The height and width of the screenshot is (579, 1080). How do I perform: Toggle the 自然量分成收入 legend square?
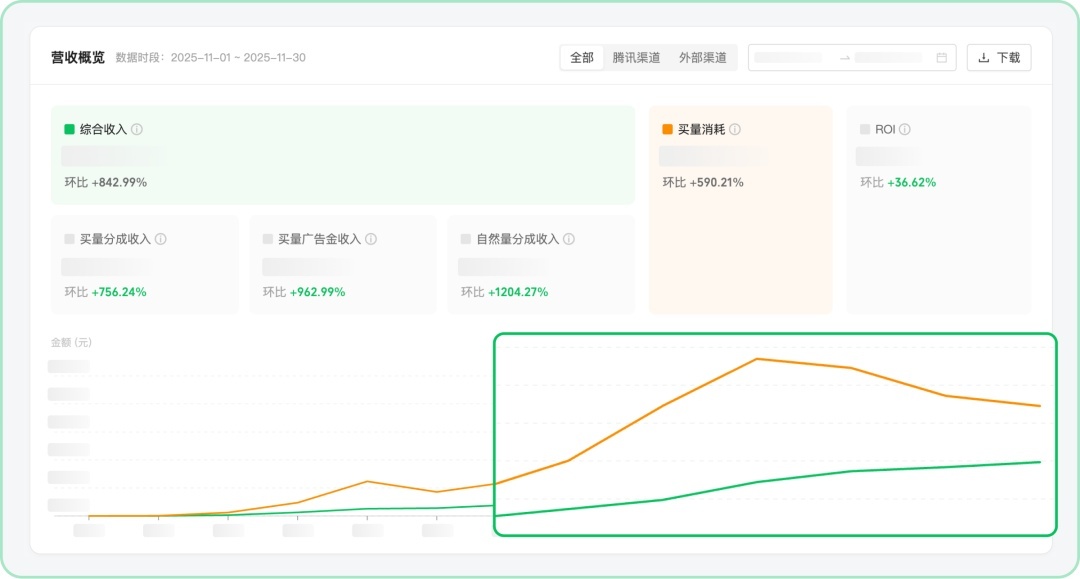(x=466, y=240)
